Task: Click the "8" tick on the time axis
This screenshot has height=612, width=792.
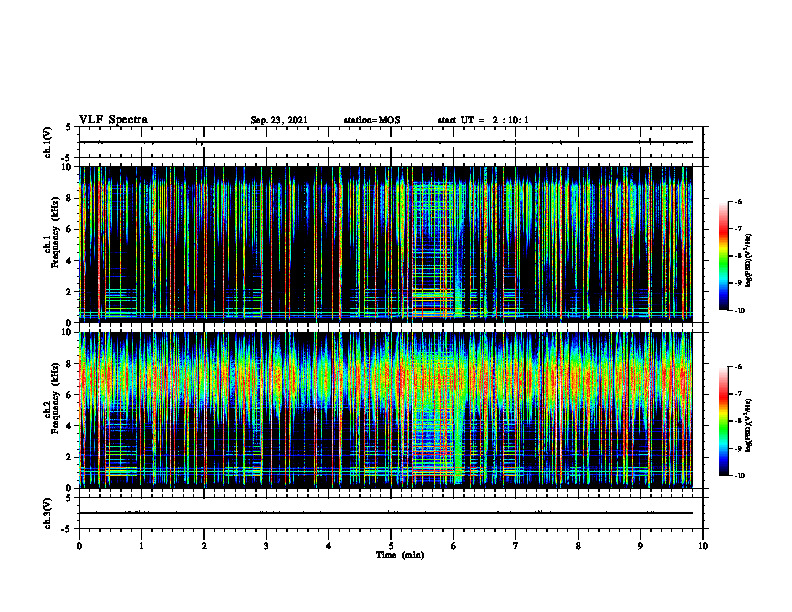Action: pos(578,546)
